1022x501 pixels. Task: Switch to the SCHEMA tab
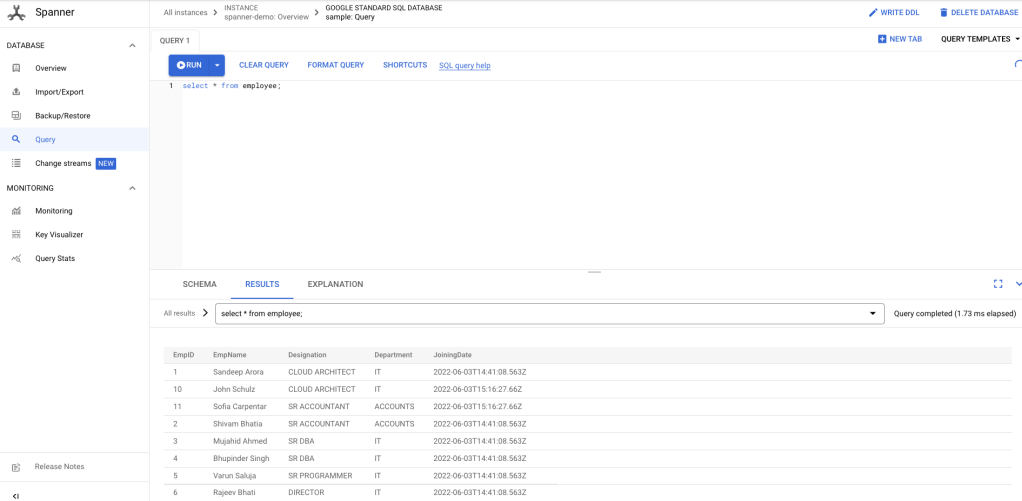[x=199, y=284]
